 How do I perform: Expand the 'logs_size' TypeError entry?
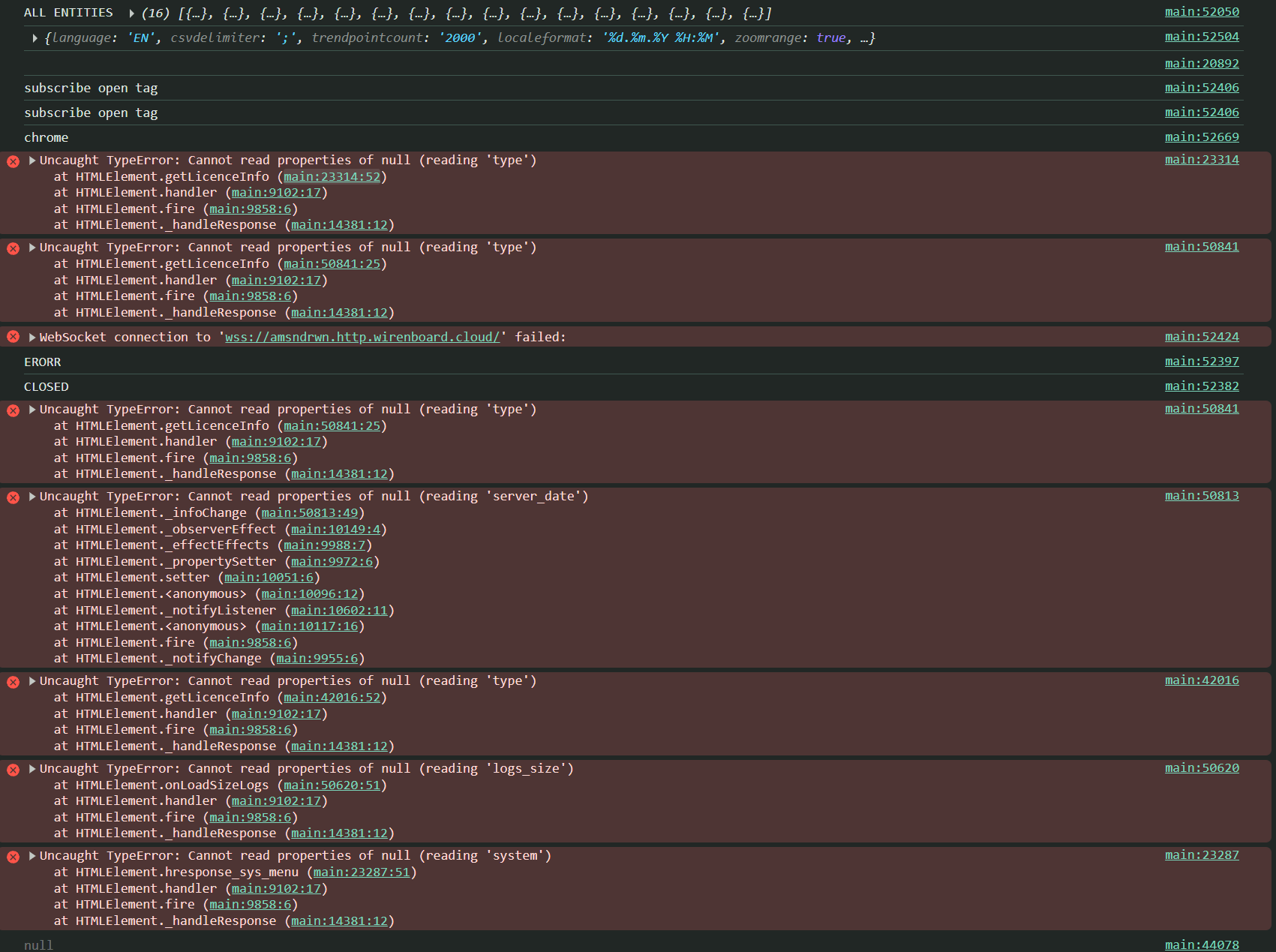pos(32,769)
